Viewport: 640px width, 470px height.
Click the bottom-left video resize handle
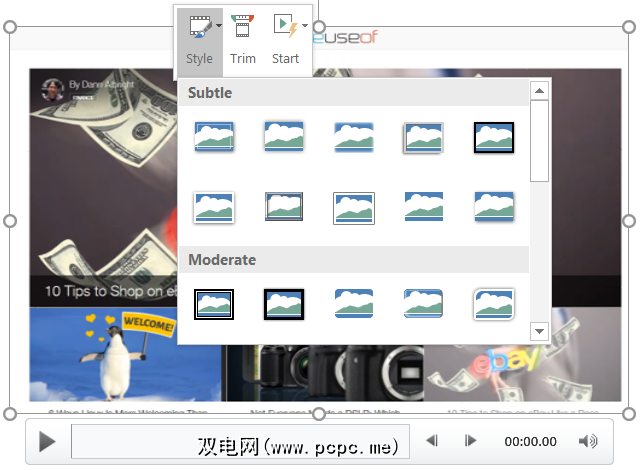click(10, 414)
